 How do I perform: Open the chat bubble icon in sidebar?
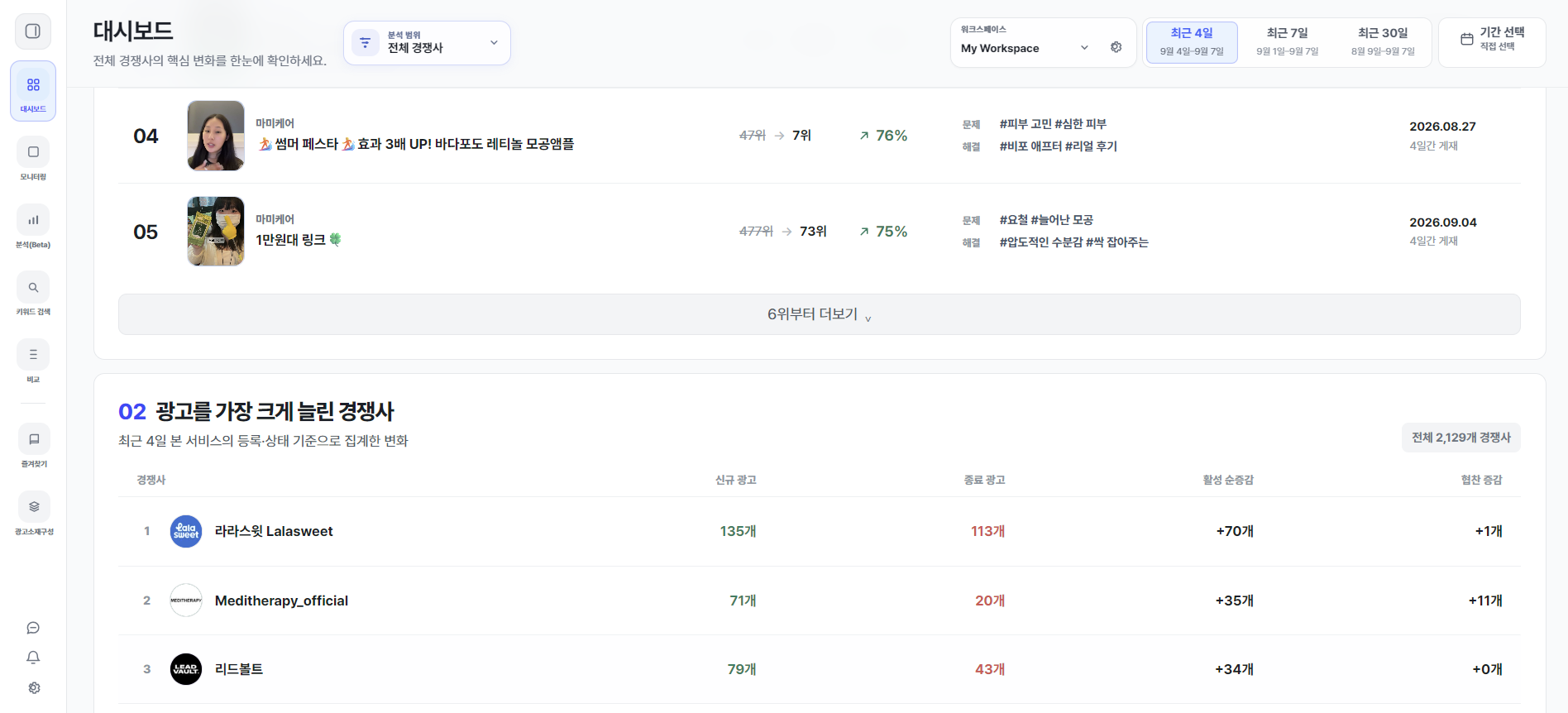tap(33, 628)
